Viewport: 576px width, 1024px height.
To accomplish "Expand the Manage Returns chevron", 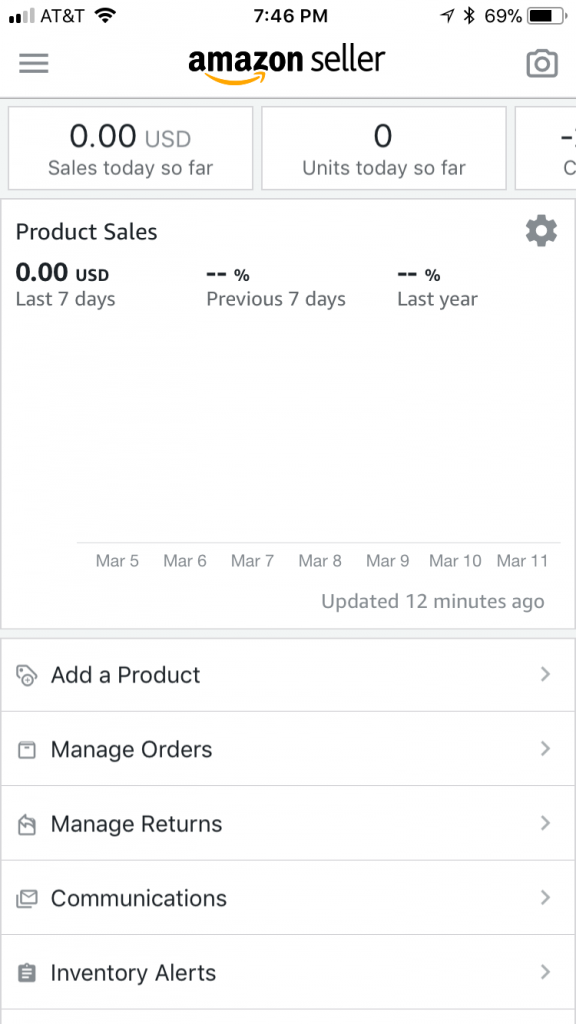I will tap(545, 824).
